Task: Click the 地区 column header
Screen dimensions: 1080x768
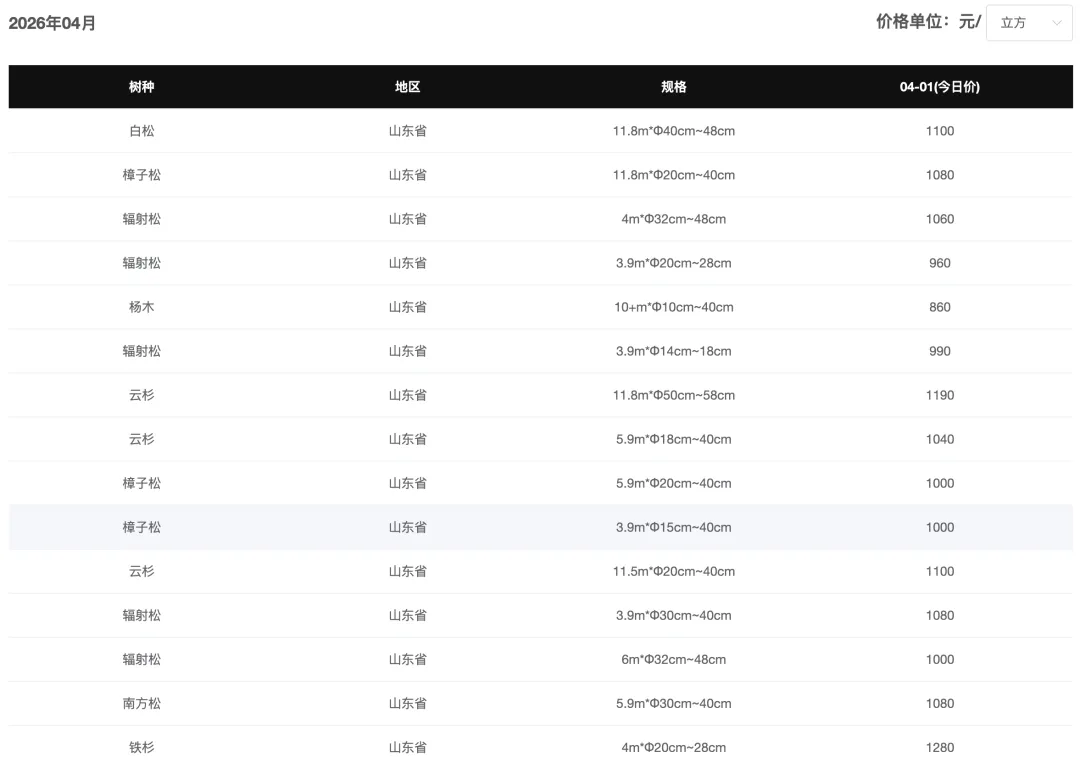Action: [x=408, y=87]
